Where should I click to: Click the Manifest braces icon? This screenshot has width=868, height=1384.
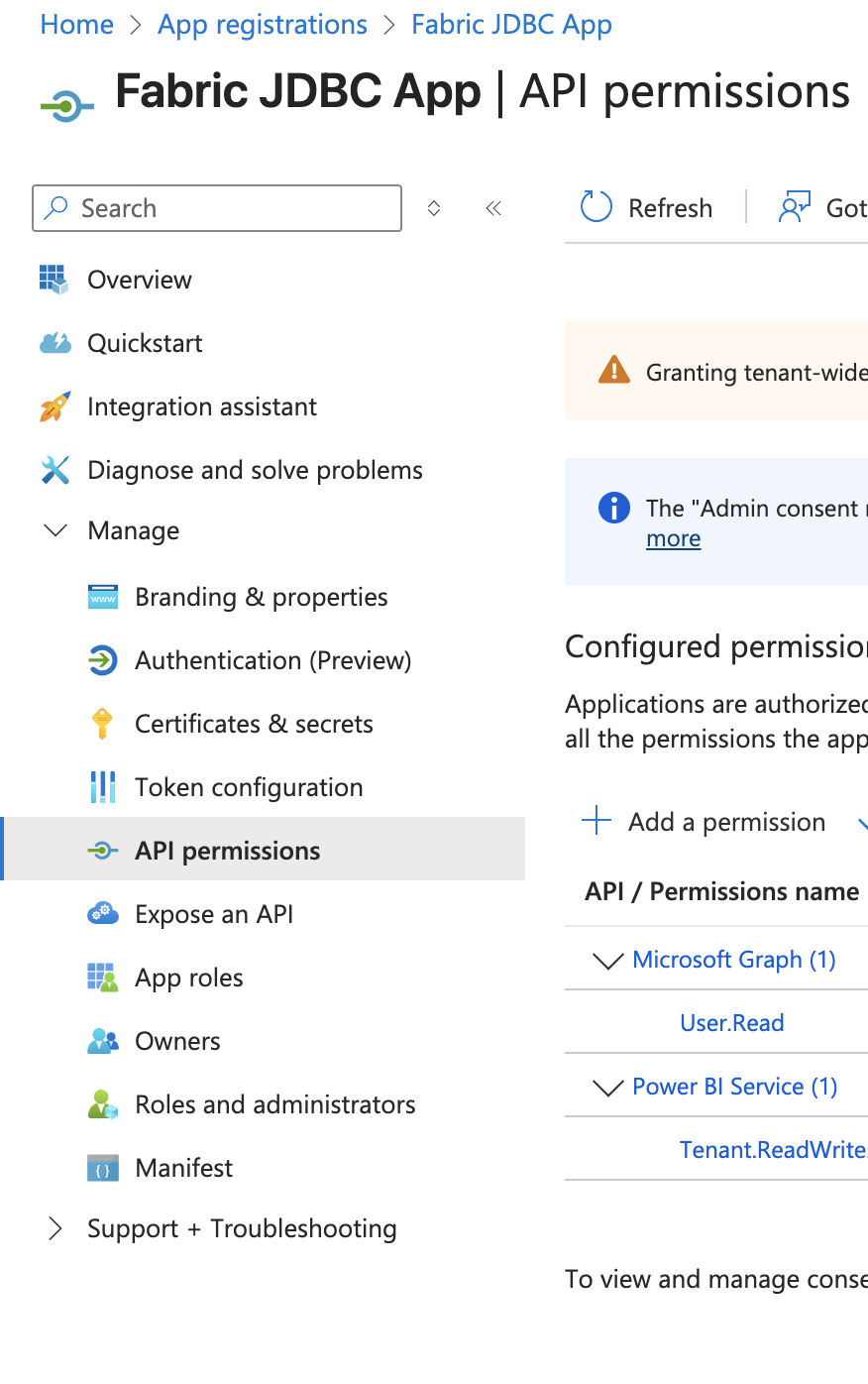click(102, 1168)
